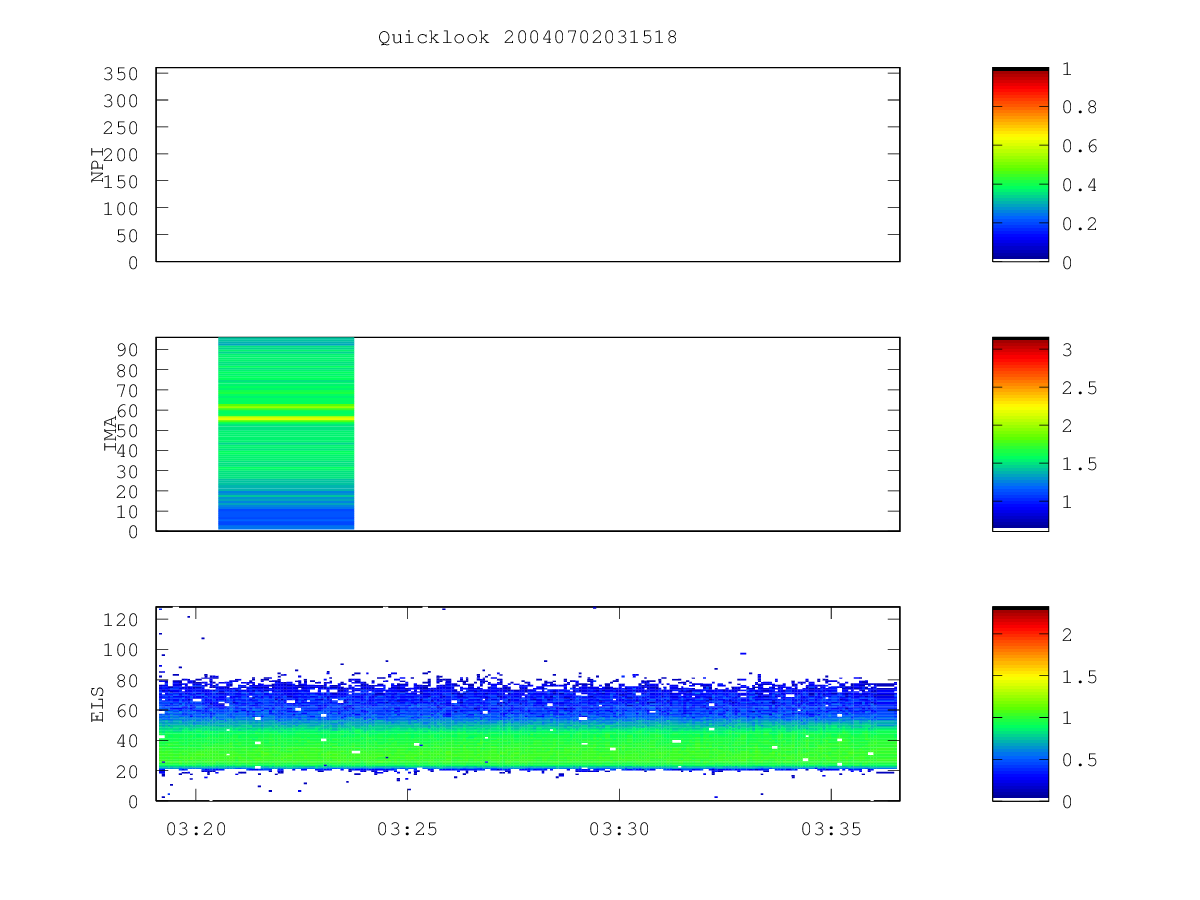Click the 150 tick on NPI axis

pyautogui.click(x=121, y=181)
